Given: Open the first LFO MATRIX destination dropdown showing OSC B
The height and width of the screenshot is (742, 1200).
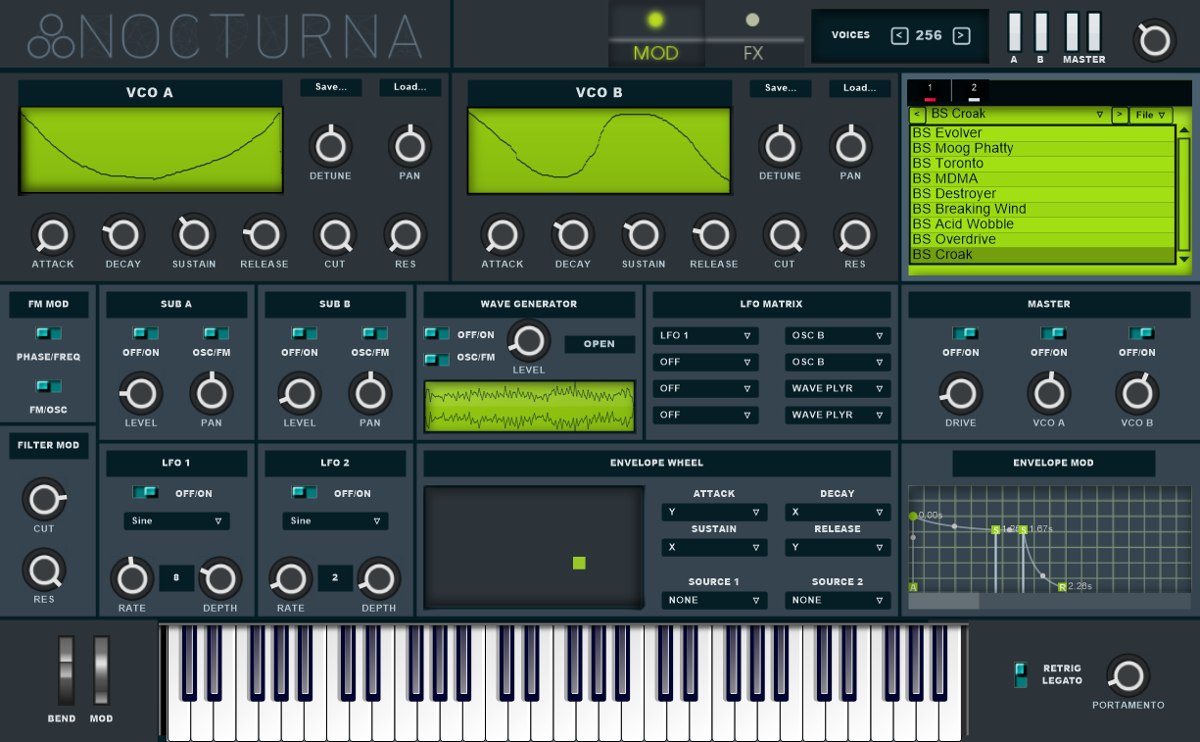Looking at the screenshot, I should 837,335.
